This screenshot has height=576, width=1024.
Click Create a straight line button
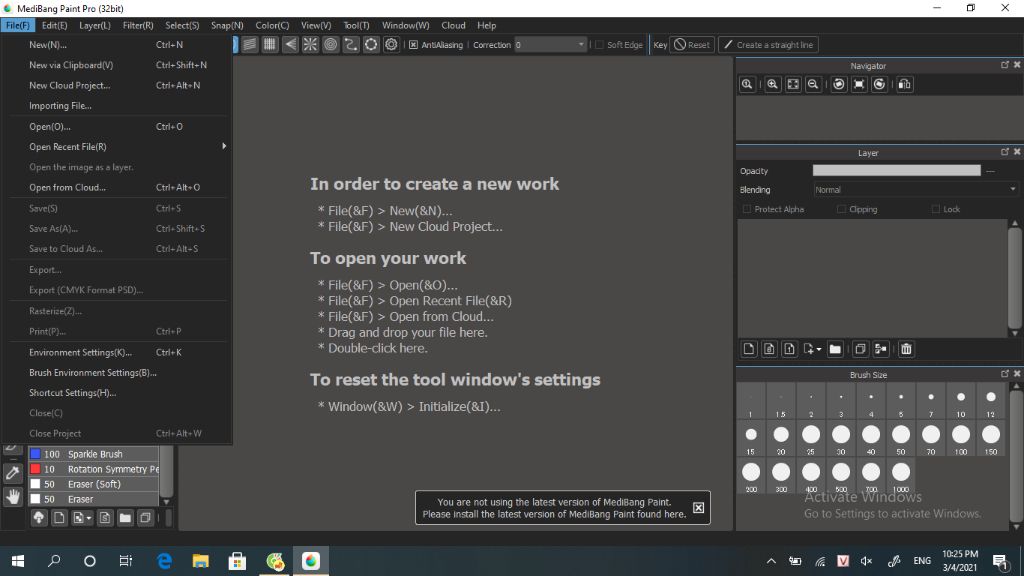769,44
